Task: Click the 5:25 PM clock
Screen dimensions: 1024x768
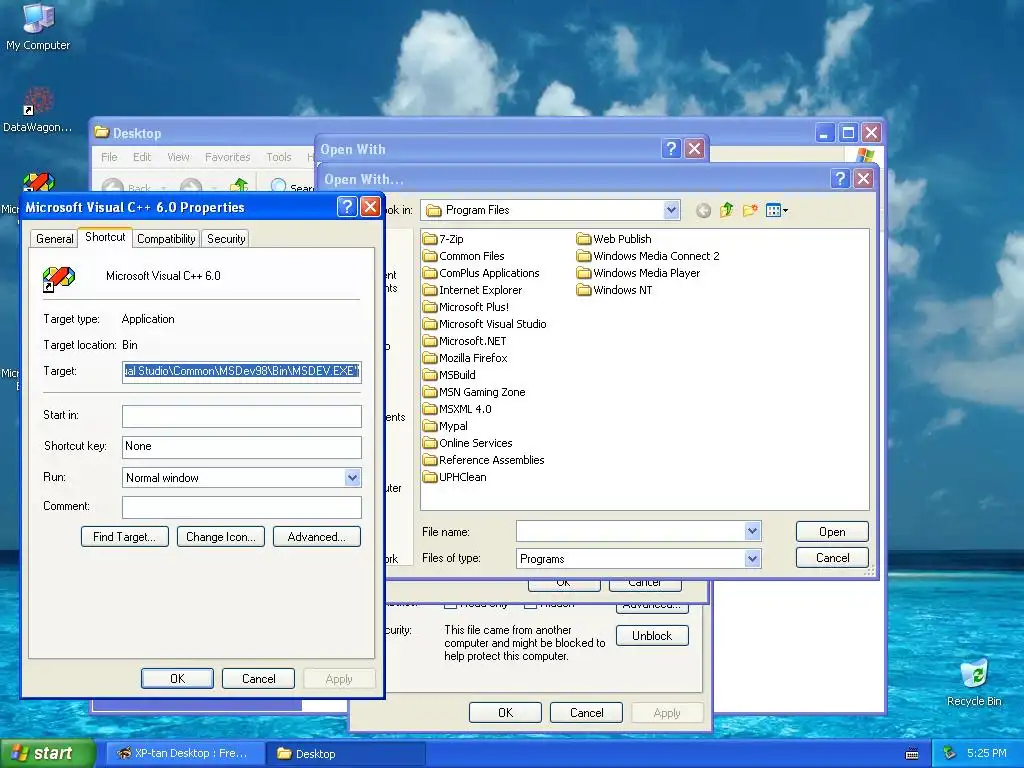Action: point(987,754)
